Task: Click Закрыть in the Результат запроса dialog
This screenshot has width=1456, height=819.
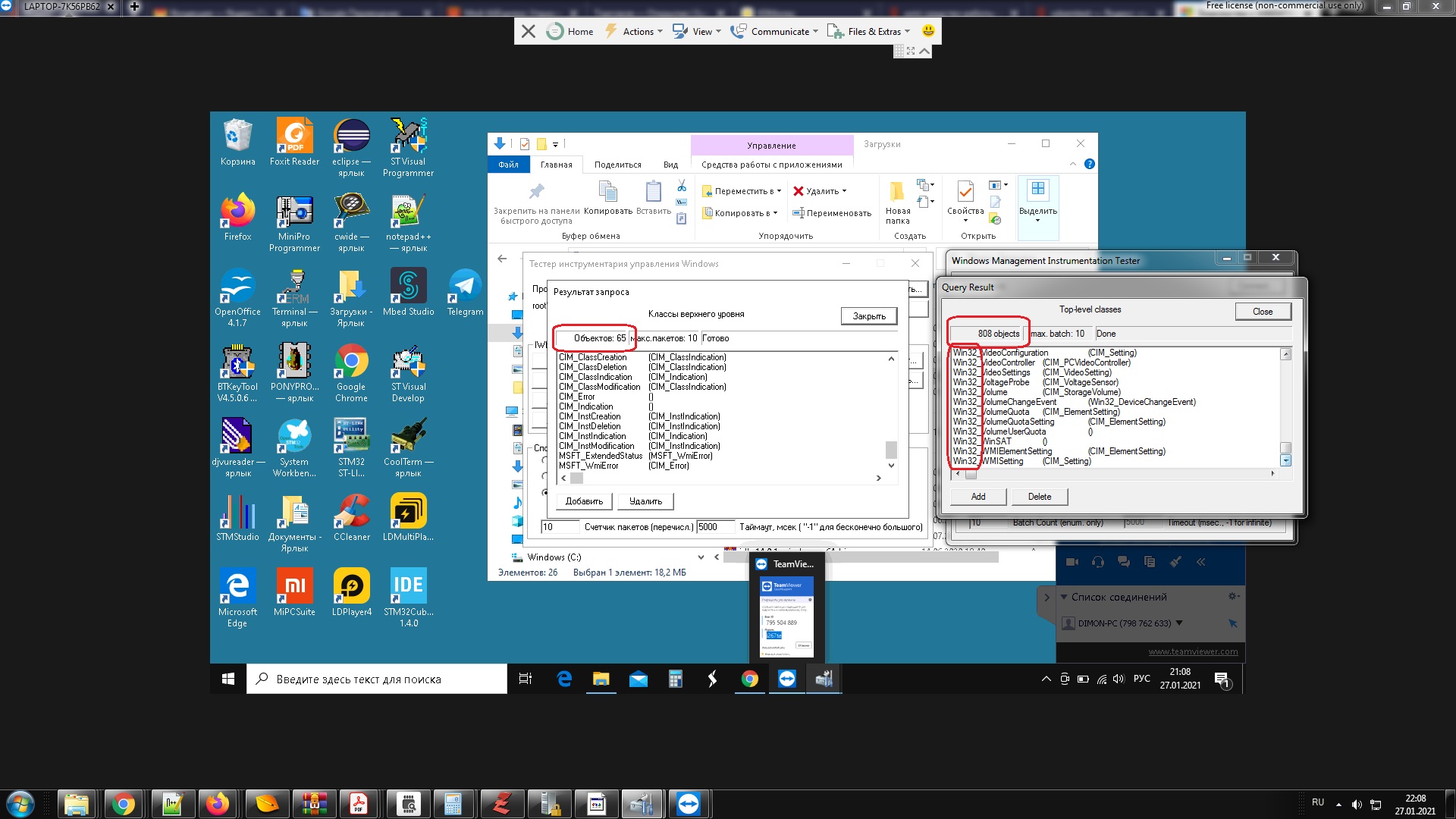Action: 869,316
